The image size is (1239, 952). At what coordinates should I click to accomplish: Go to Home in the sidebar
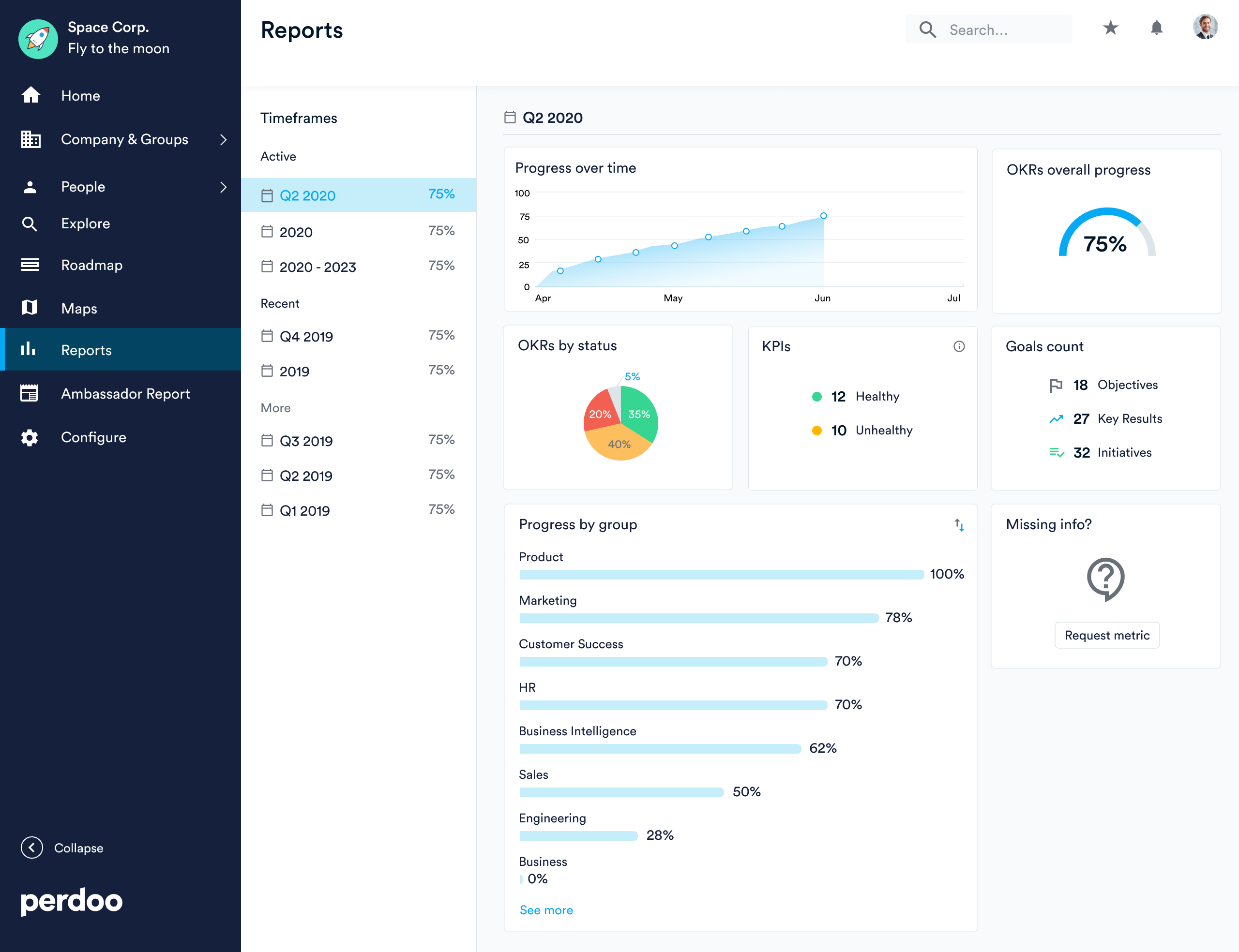(80, 96)
